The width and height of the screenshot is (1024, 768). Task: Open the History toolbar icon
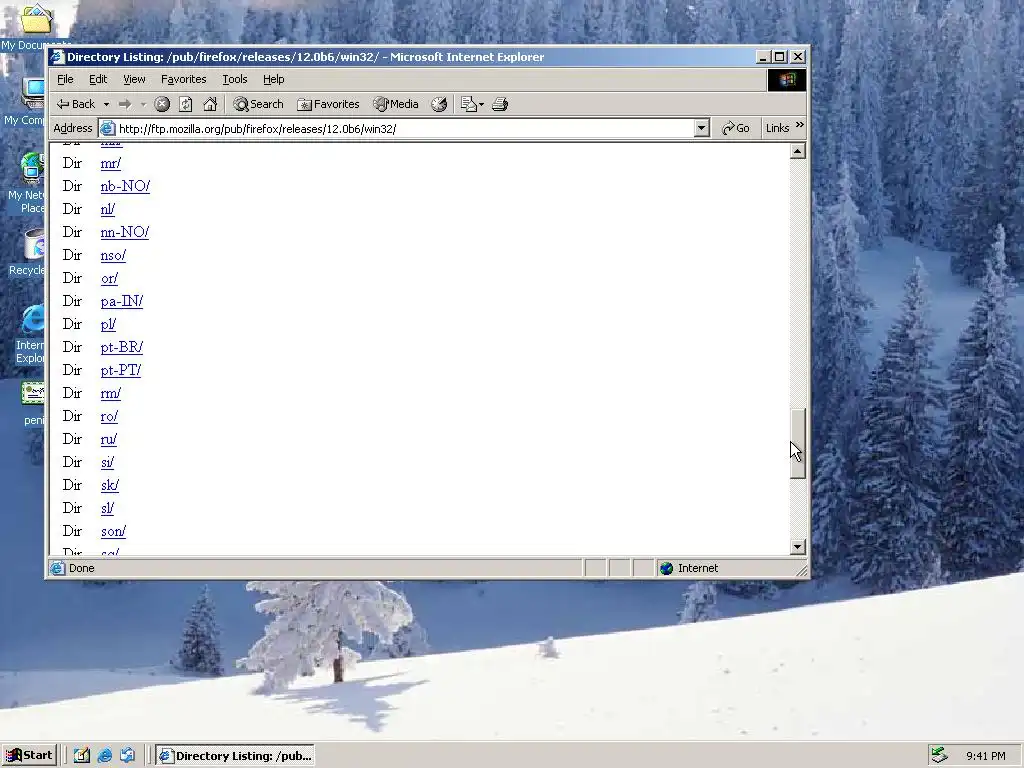coord(439,104)
